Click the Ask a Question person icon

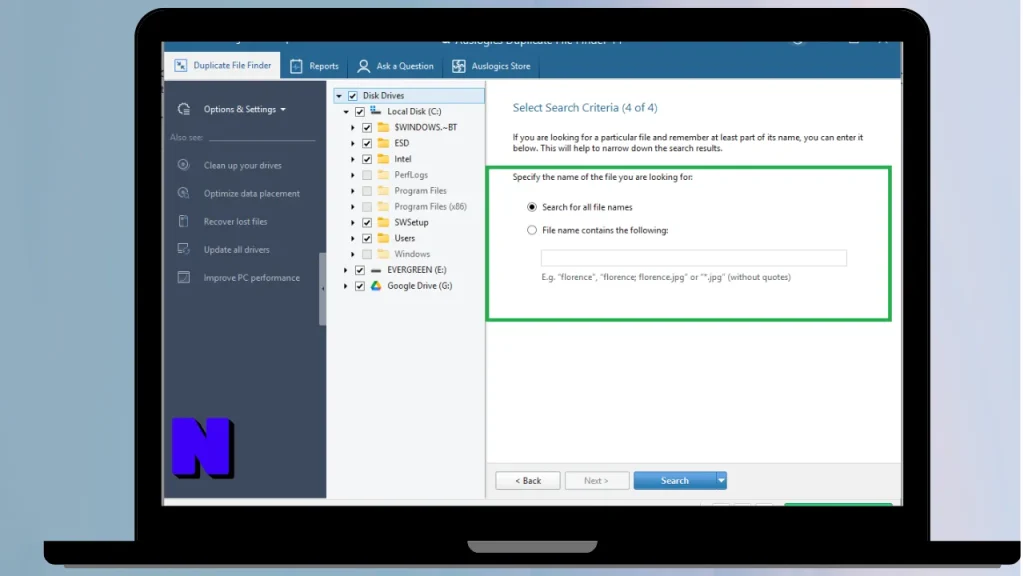(364, 66)
